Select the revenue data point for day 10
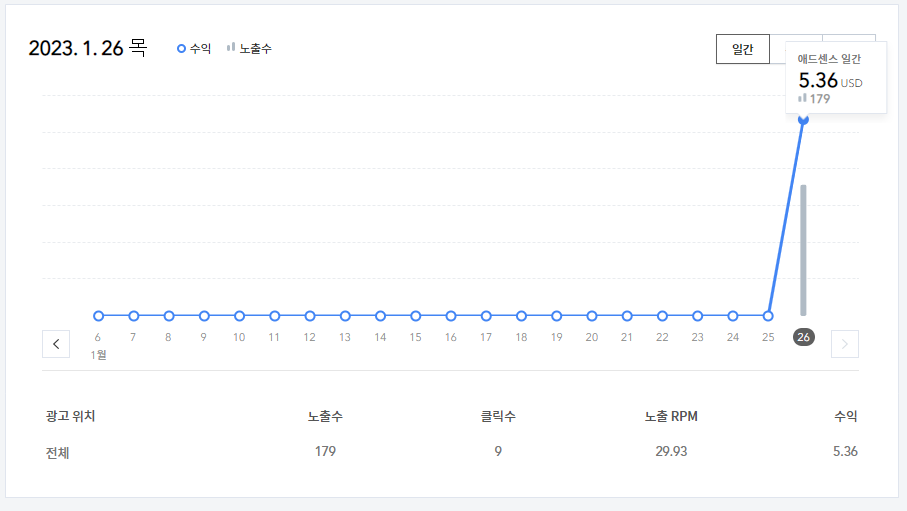 [x=239, y=316]
